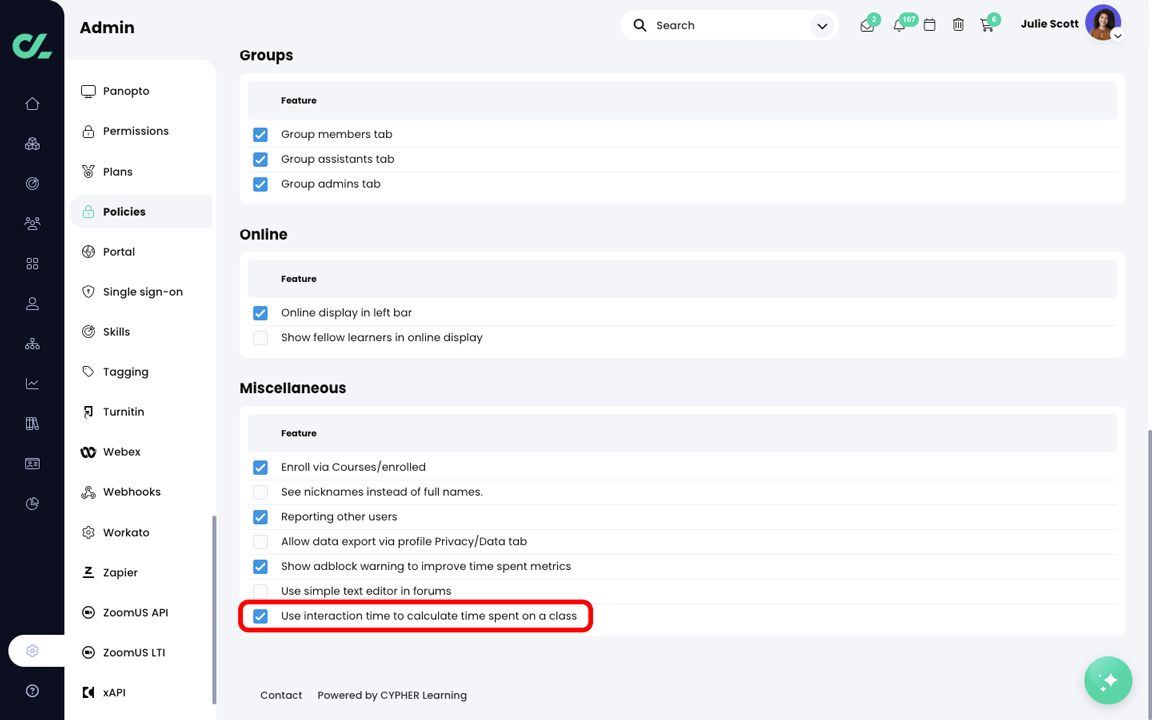1152x720 pixels.
Task: Click the CYPHER logo at top left
Action: coord(32,46)
